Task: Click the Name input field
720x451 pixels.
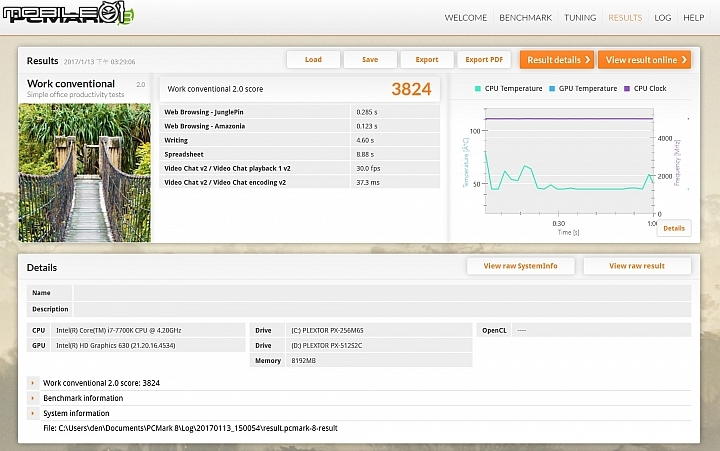Action: point(382,293)
